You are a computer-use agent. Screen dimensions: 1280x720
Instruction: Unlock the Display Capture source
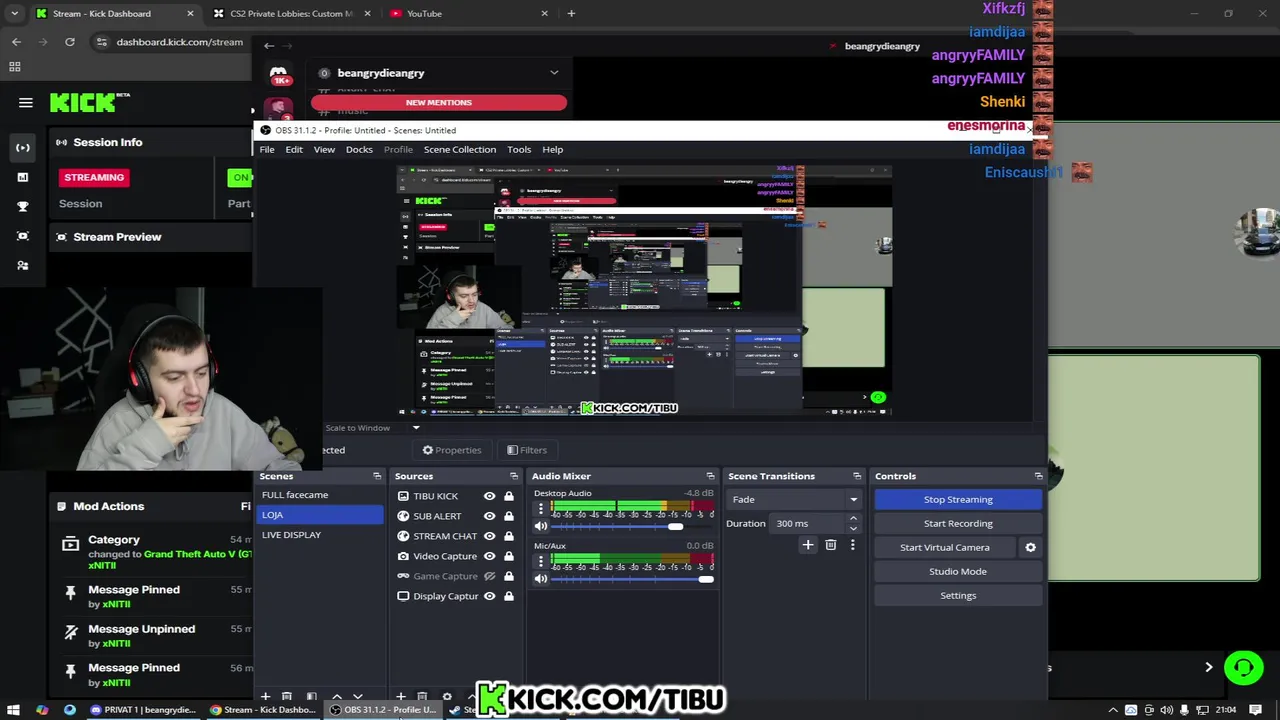[508, 596]
